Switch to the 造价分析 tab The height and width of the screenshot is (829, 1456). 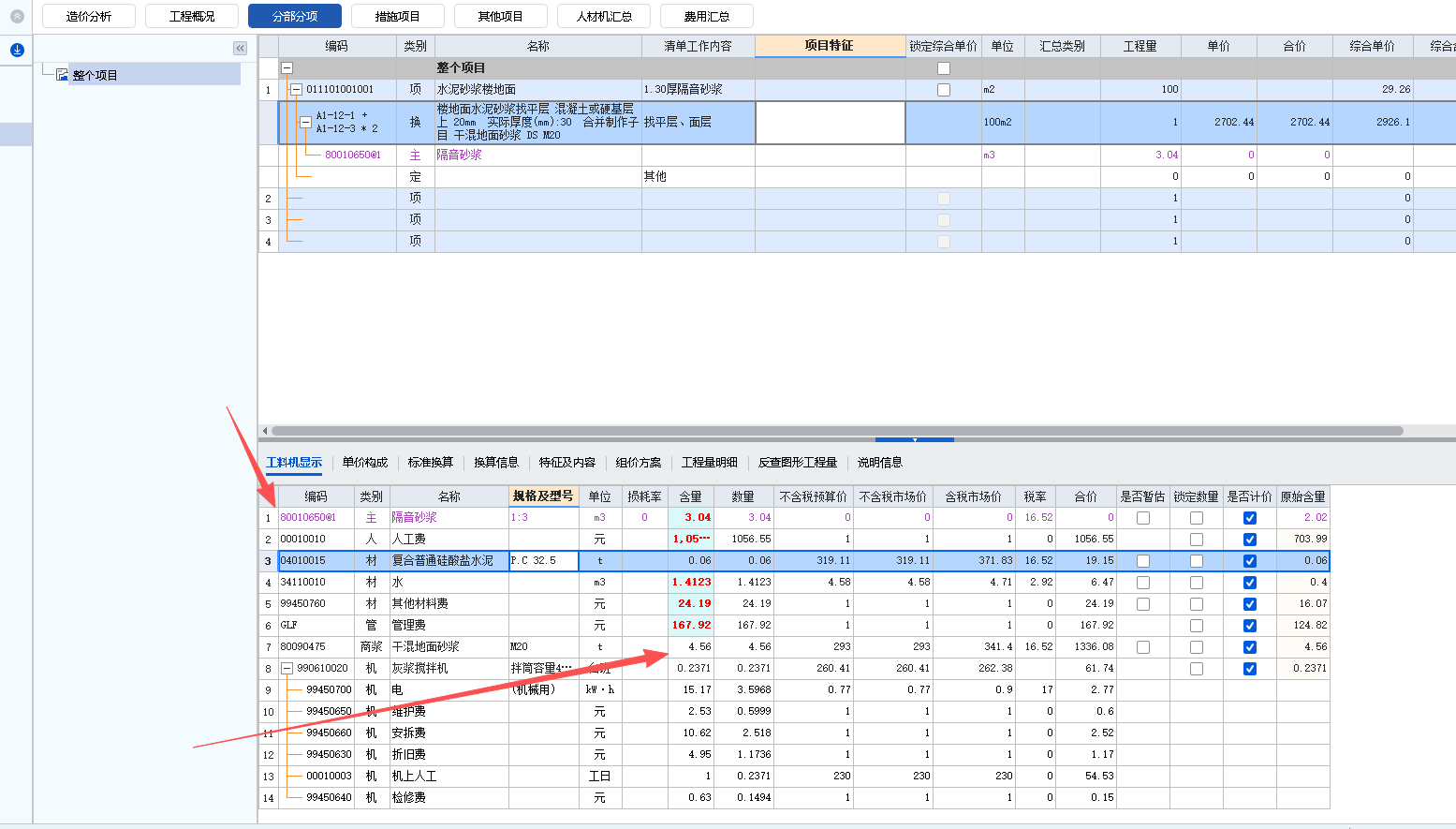pos(88,15)
